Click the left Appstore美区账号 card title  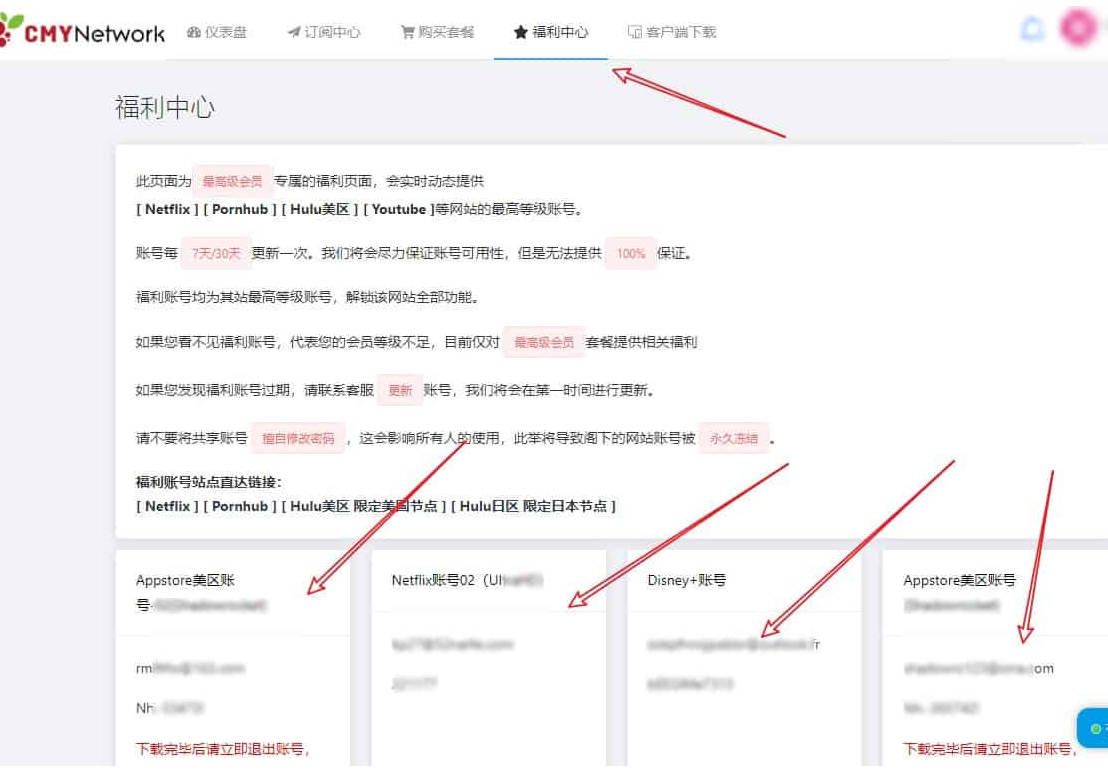(201, 593)
